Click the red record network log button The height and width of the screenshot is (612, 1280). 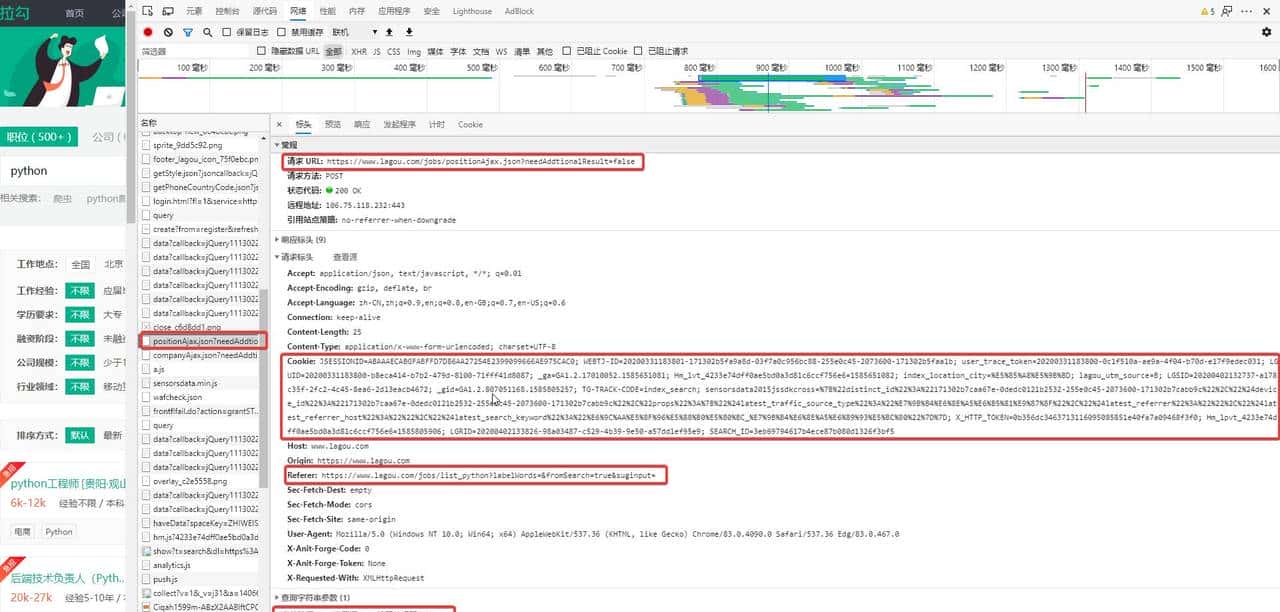pyautogui.click(x=148, y=32)
